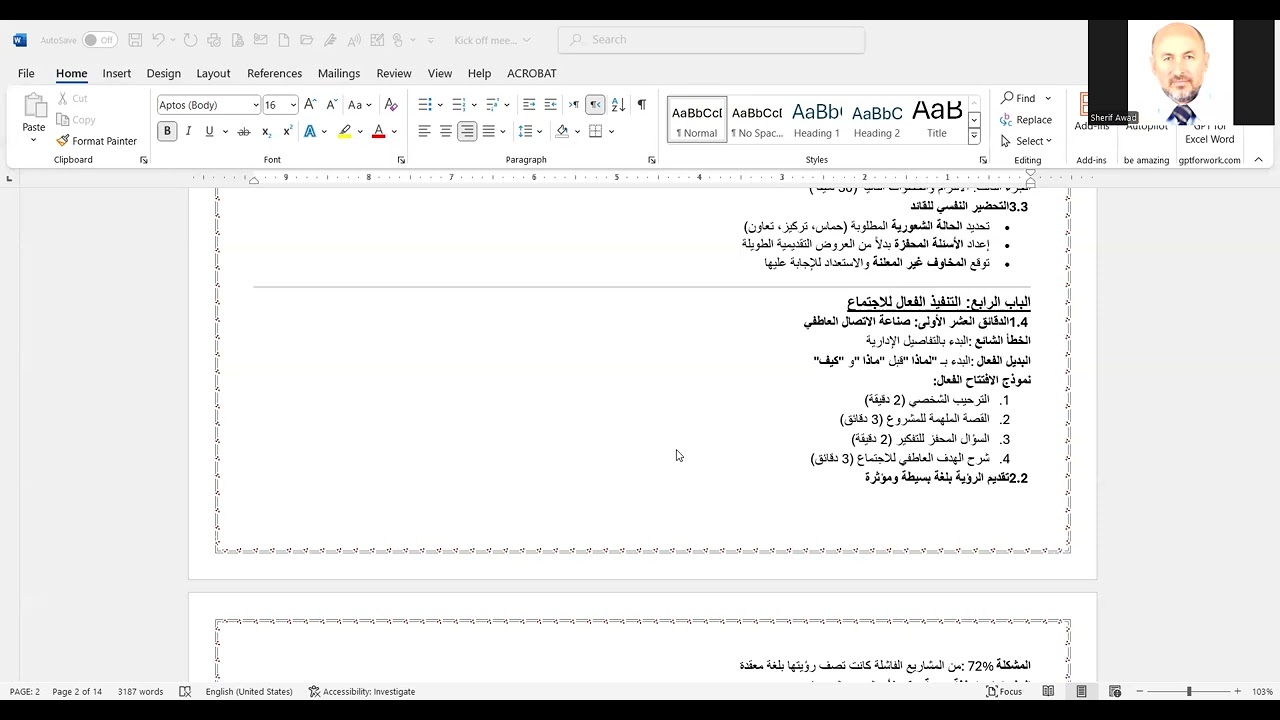Justify text alignment
This screenshot has width=1280, height=720.
click(x=489, y=131)
